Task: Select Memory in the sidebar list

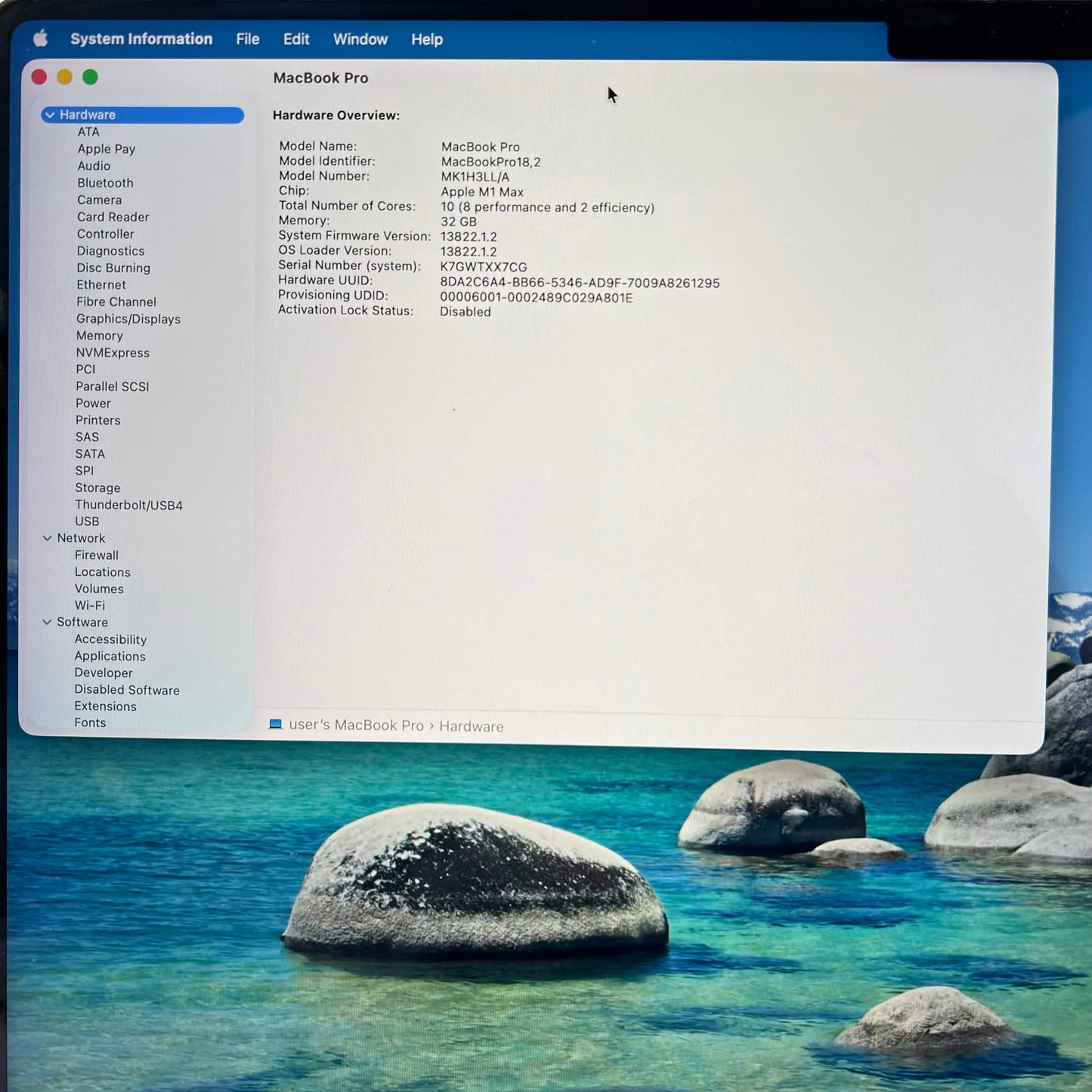Action: pos(99,336)
